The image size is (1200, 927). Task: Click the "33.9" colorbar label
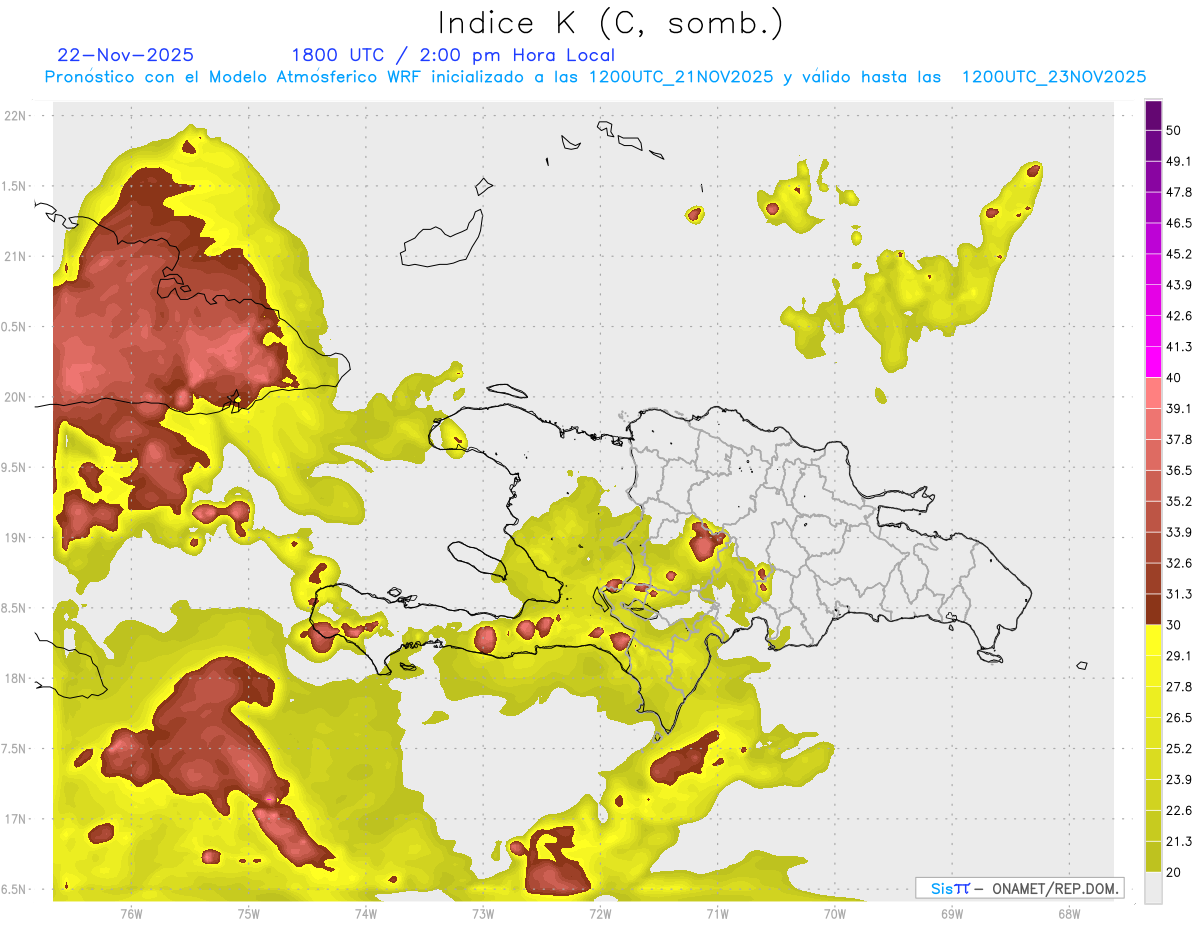[1179, 532]
